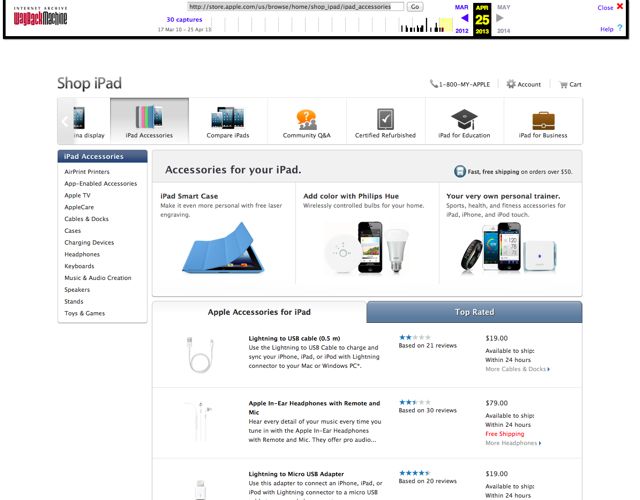640x500 pixels.
Task: Open Wayback Help question mark icon
Action: tap(620, 28)
